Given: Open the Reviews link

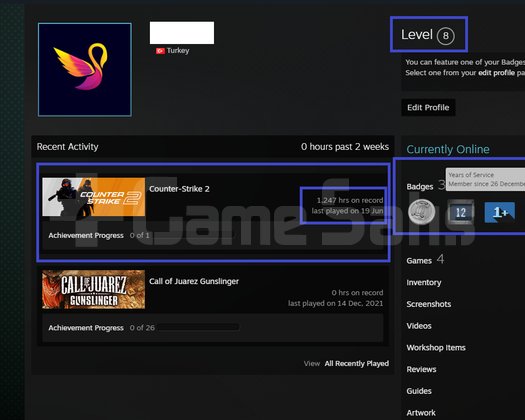Looking at the screenshot, I should pos(421,369).
